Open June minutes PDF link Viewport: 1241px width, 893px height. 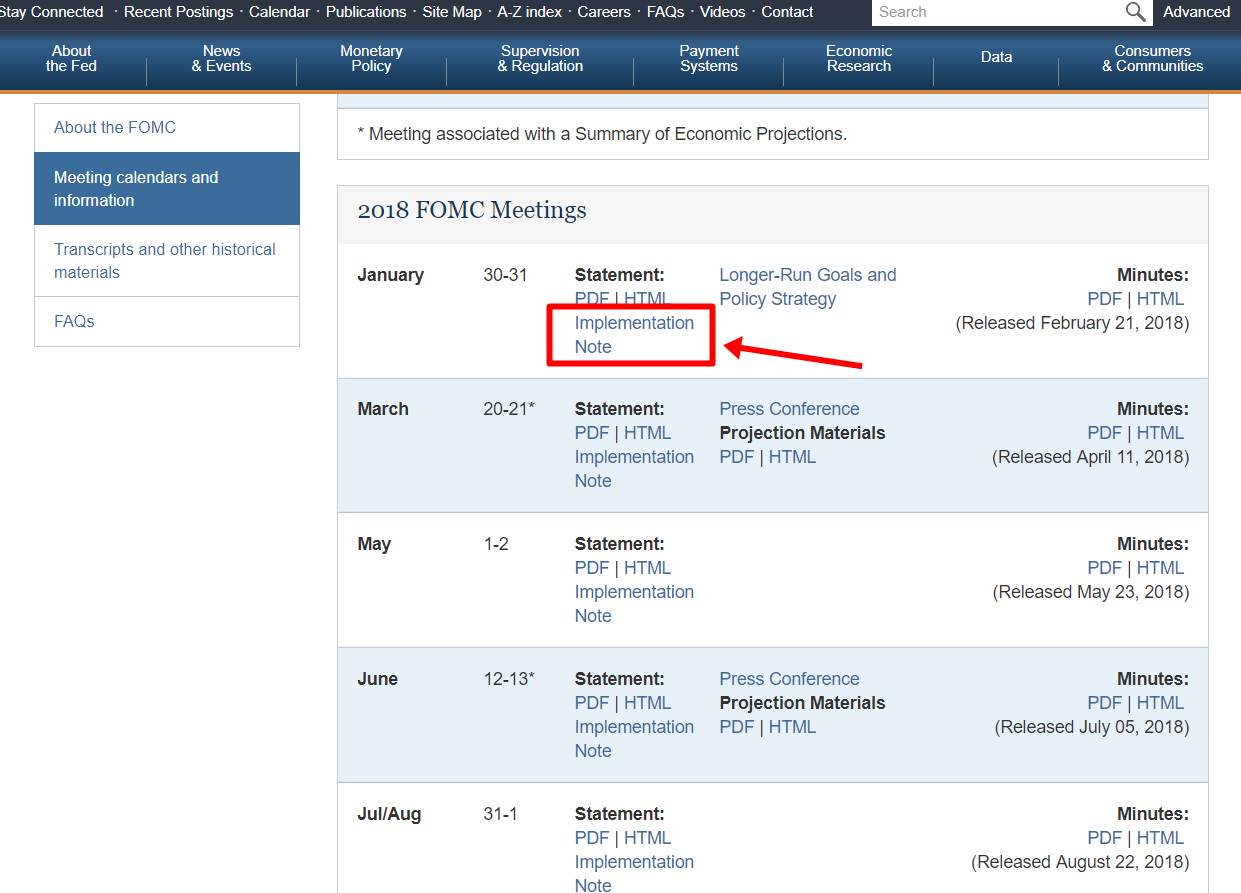[1104, 703]
